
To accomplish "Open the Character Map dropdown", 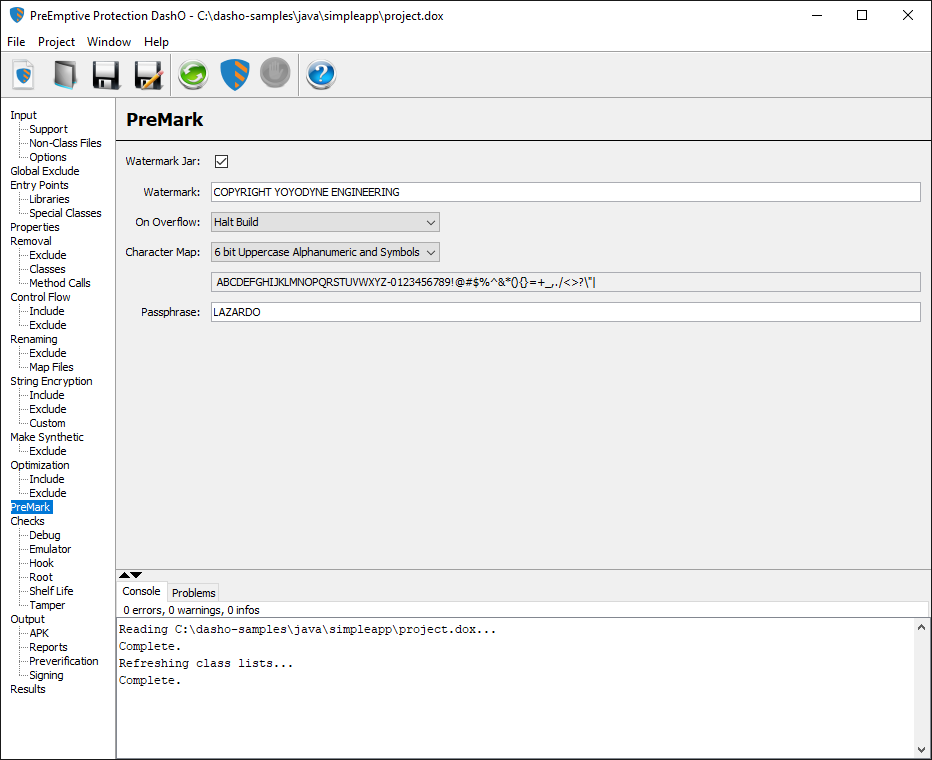I will [325, 252].
